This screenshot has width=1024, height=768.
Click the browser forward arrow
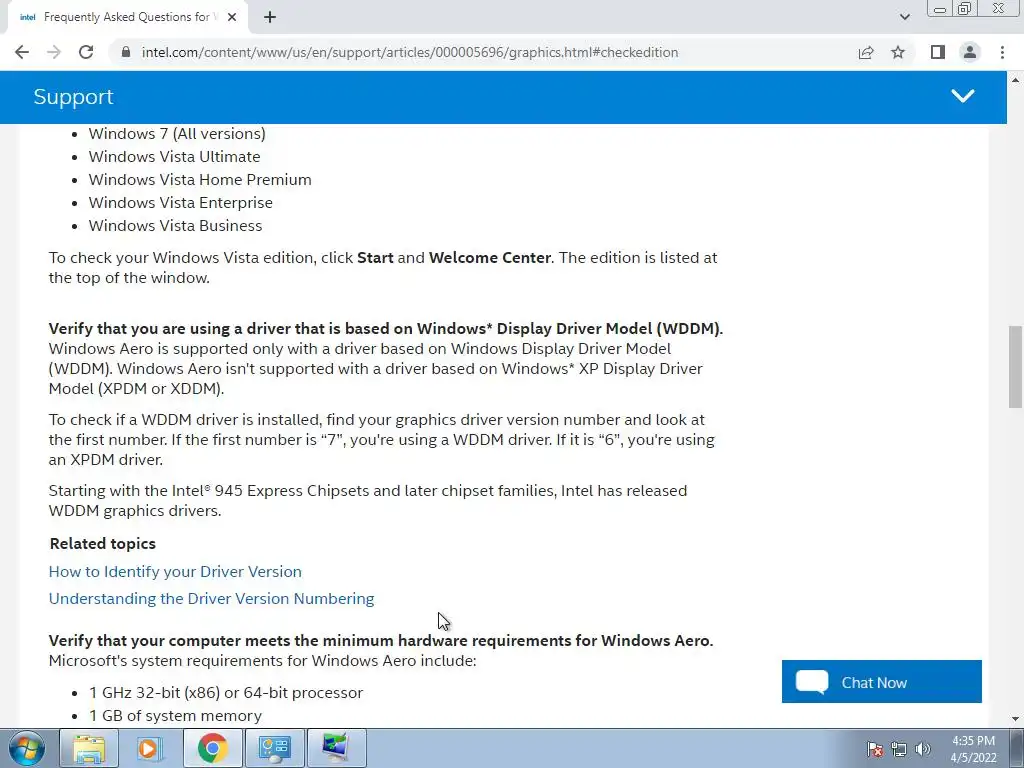point(54,52)
